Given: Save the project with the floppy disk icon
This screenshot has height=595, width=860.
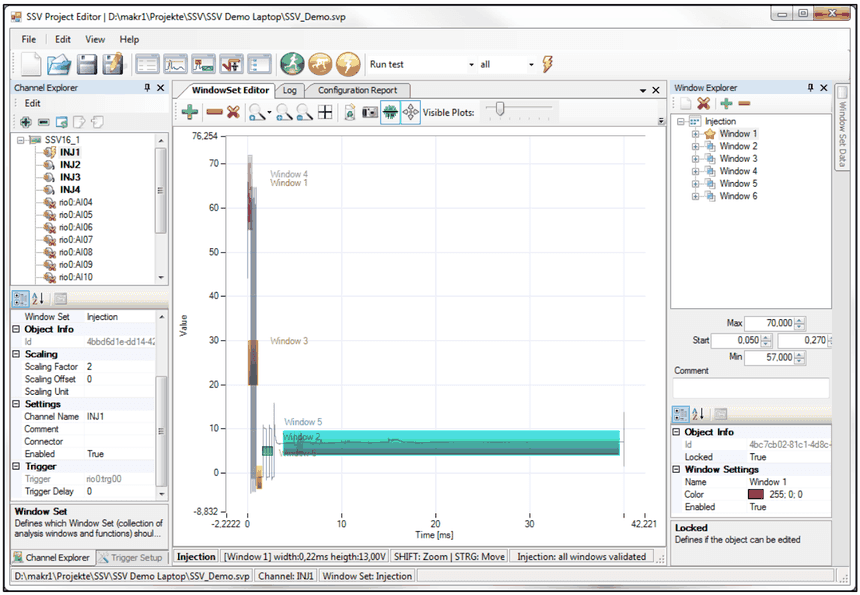Looking at the screenshot, I should [87, 65].
